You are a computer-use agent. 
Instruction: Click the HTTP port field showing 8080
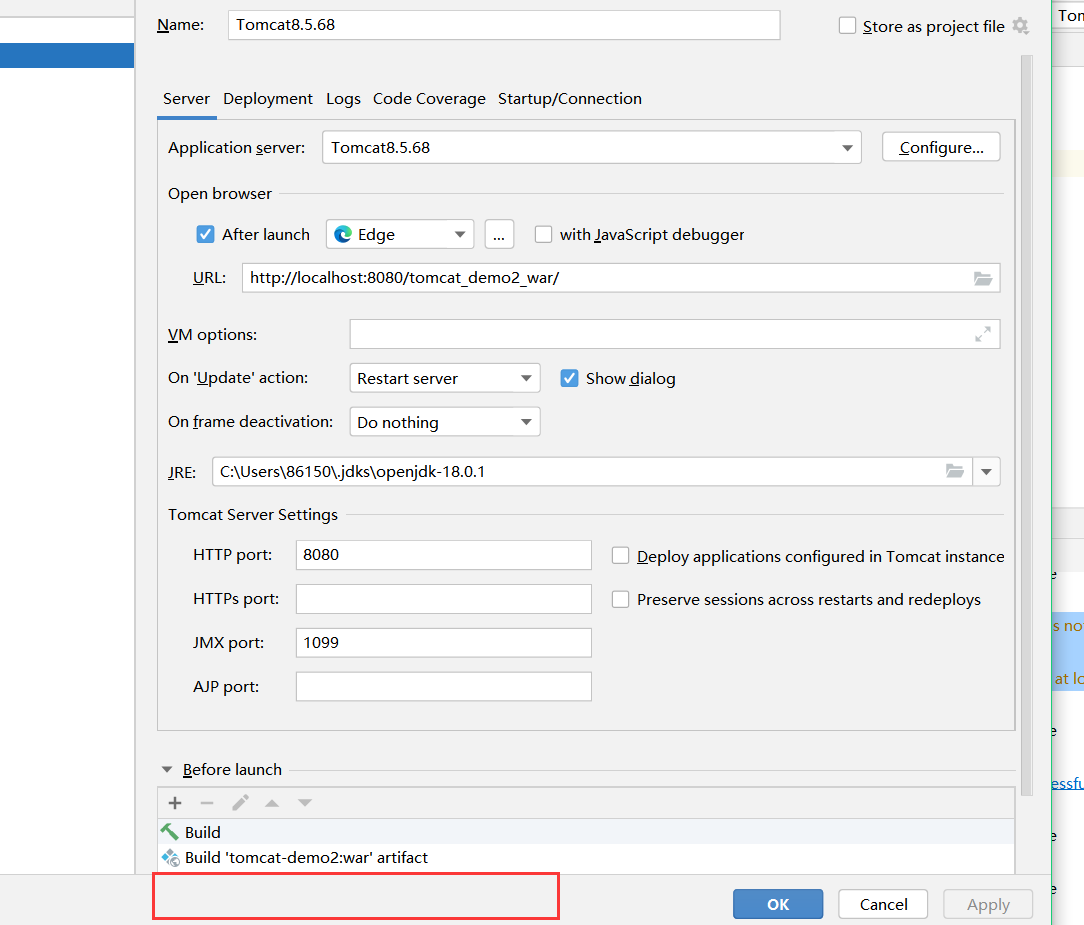point(444,555)
